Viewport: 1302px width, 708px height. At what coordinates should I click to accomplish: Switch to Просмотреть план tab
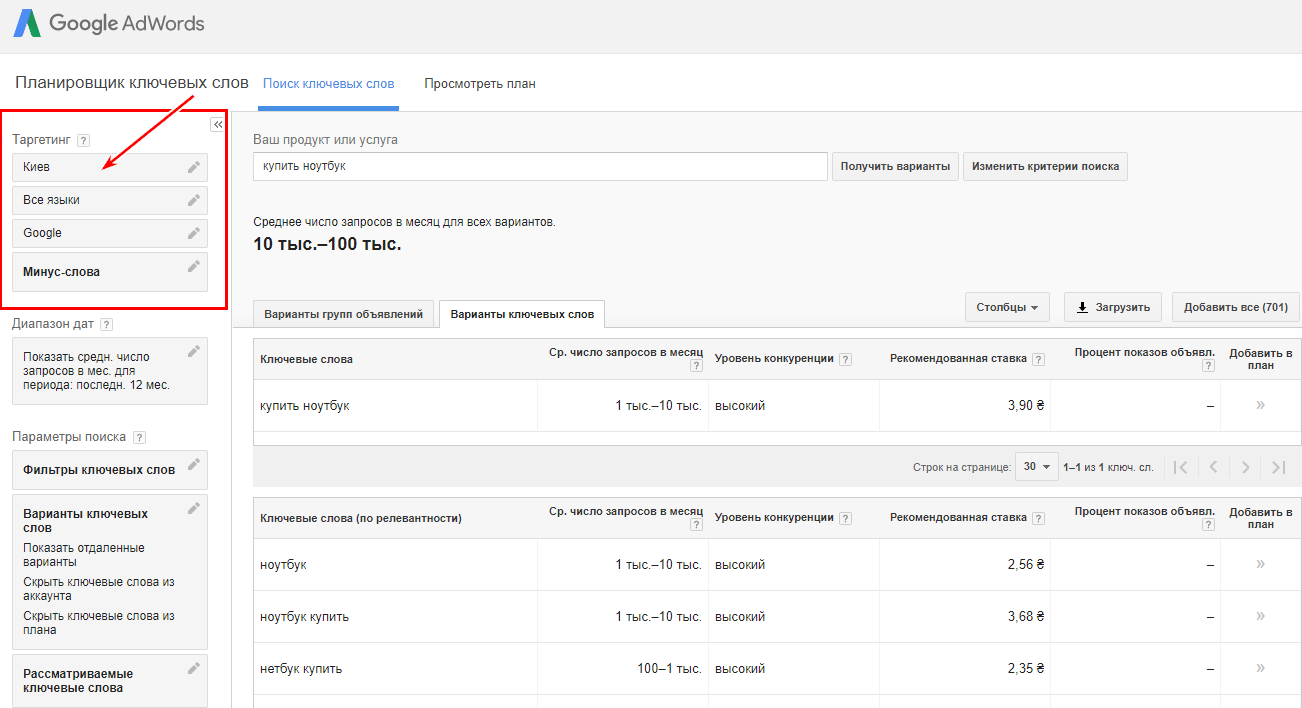click(480, 84)
